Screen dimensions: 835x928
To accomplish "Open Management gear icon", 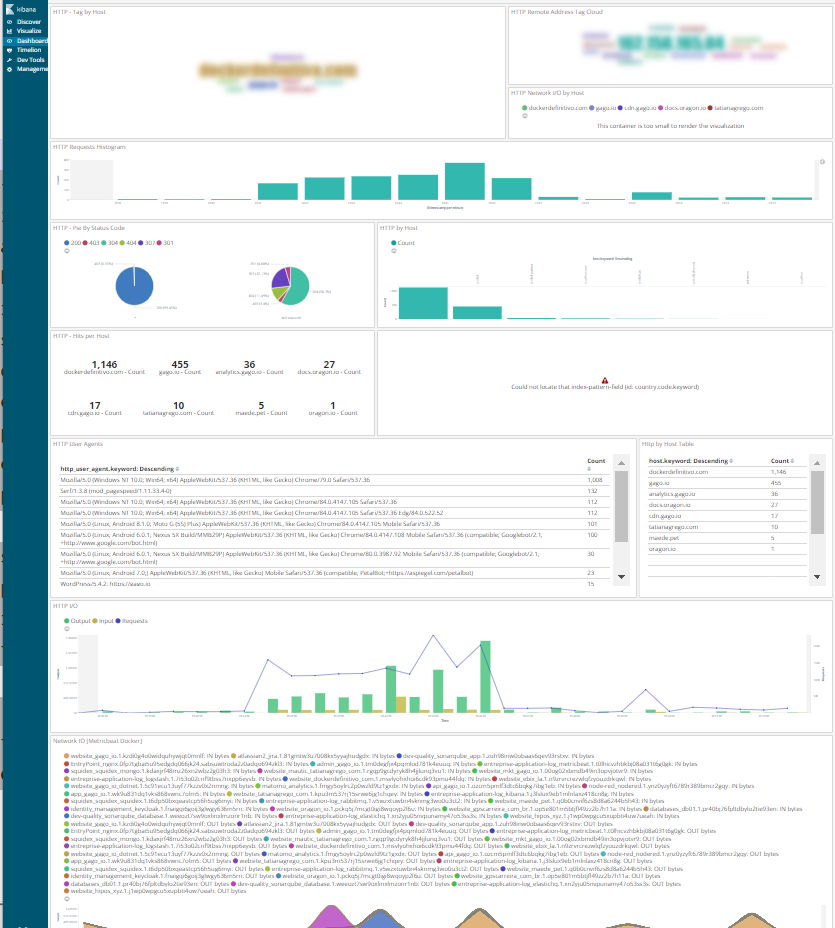I will (9, 69).
